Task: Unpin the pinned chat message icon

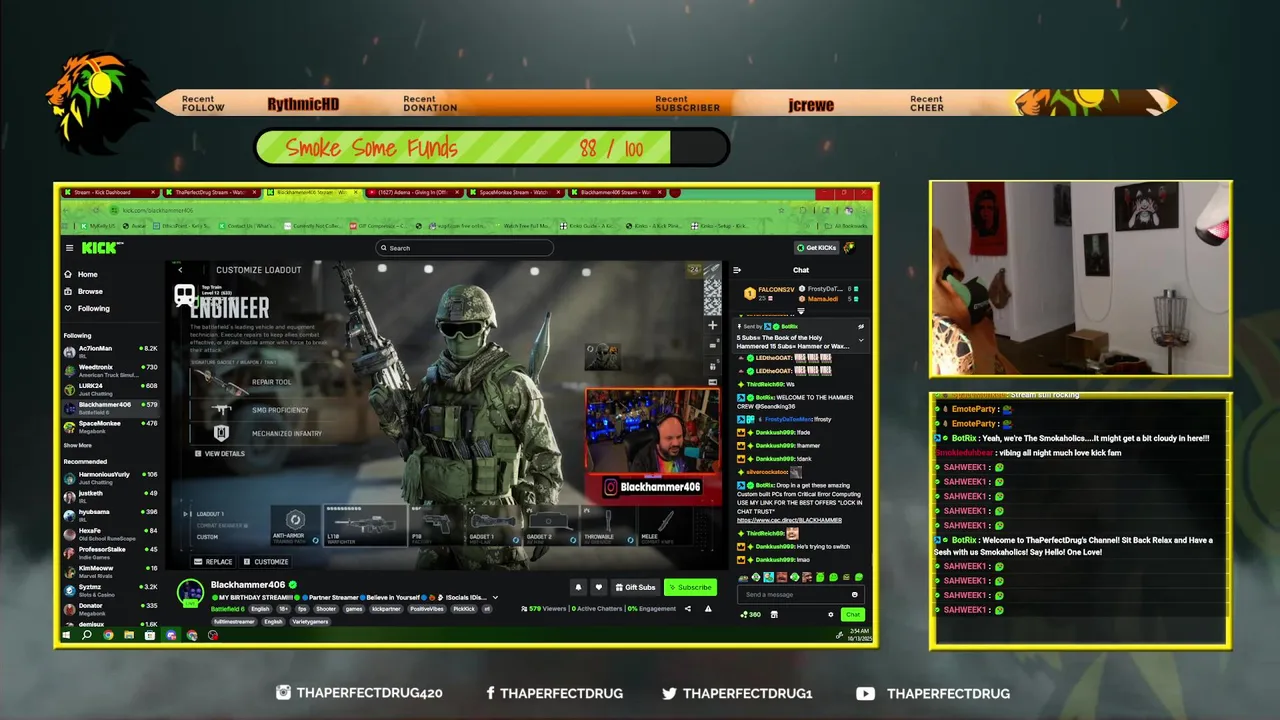Action: coord(861,326)
